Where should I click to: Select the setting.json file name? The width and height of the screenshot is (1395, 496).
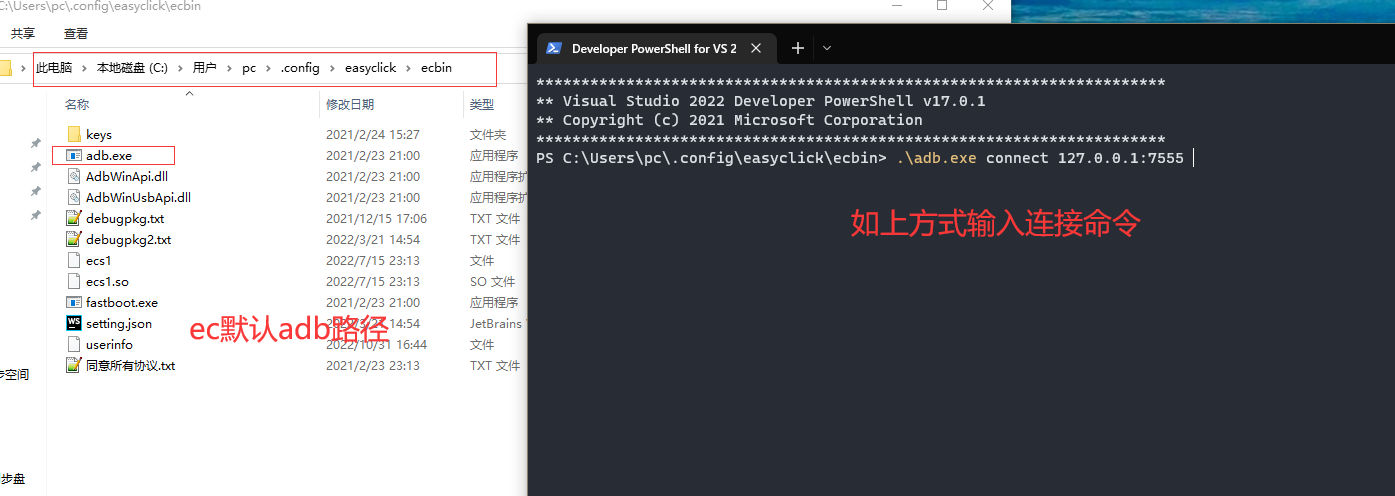point(119,323)
